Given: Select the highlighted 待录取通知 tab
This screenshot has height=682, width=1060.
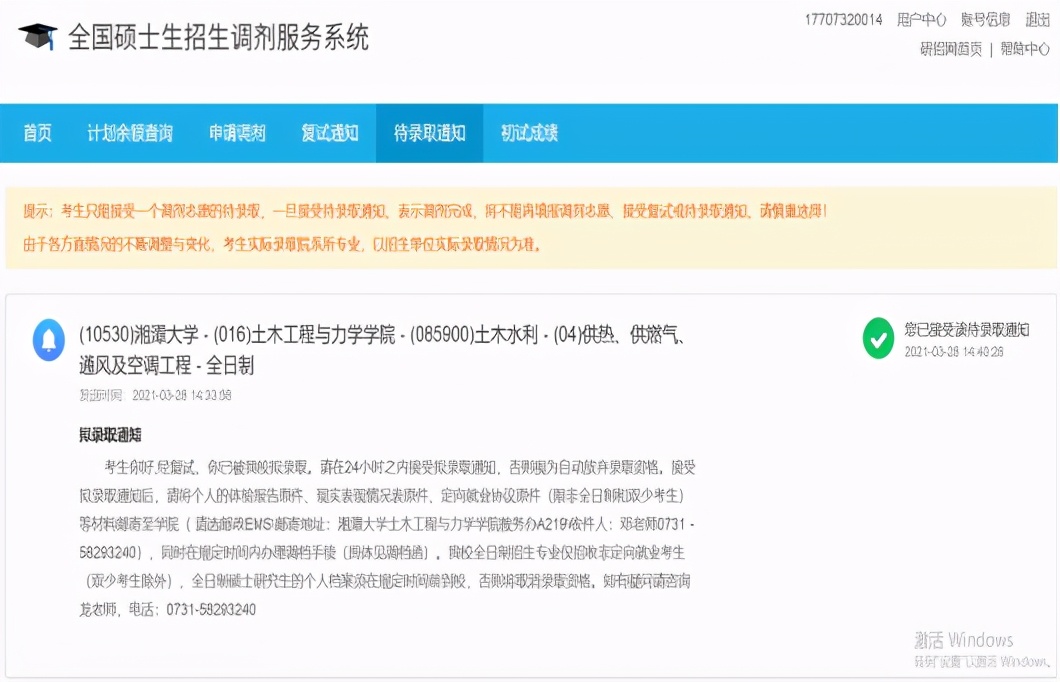Looking at the screenshot, I should (428, 134).
